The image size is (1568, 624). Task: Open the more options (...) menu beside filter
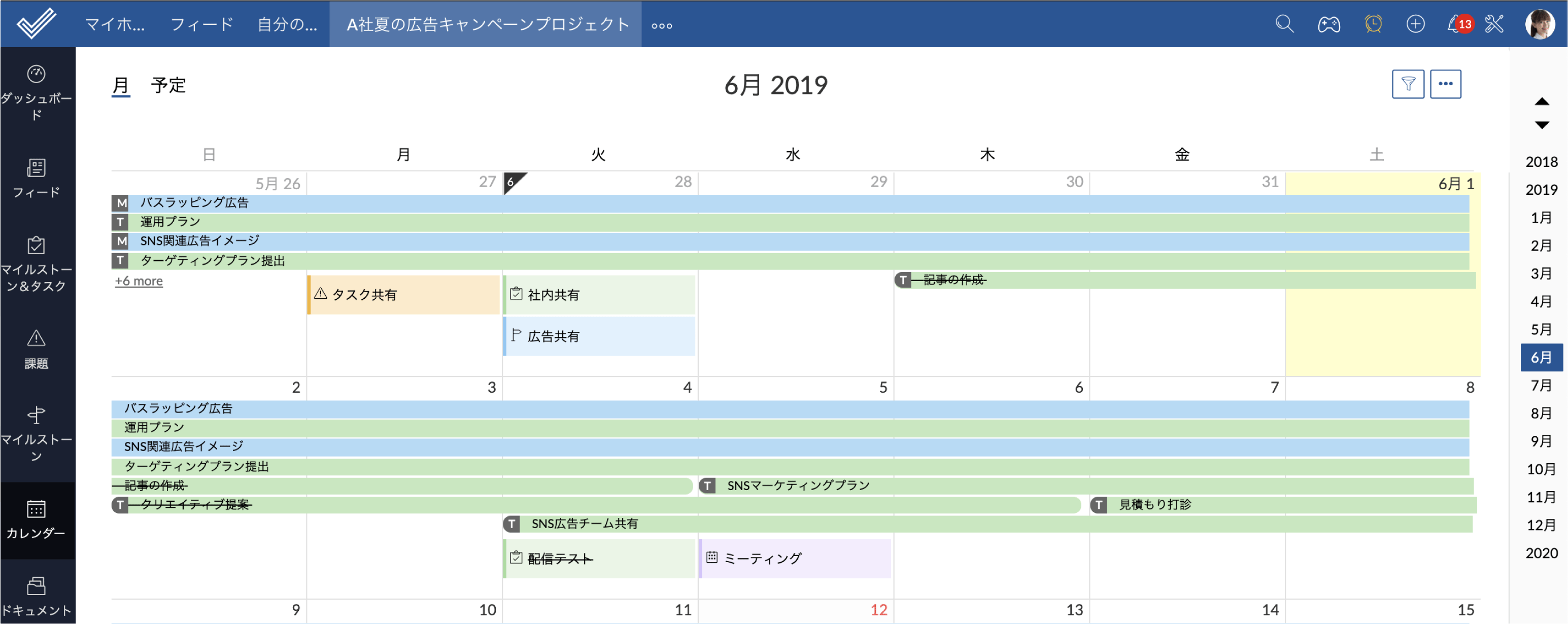[x=1446, y=83]
